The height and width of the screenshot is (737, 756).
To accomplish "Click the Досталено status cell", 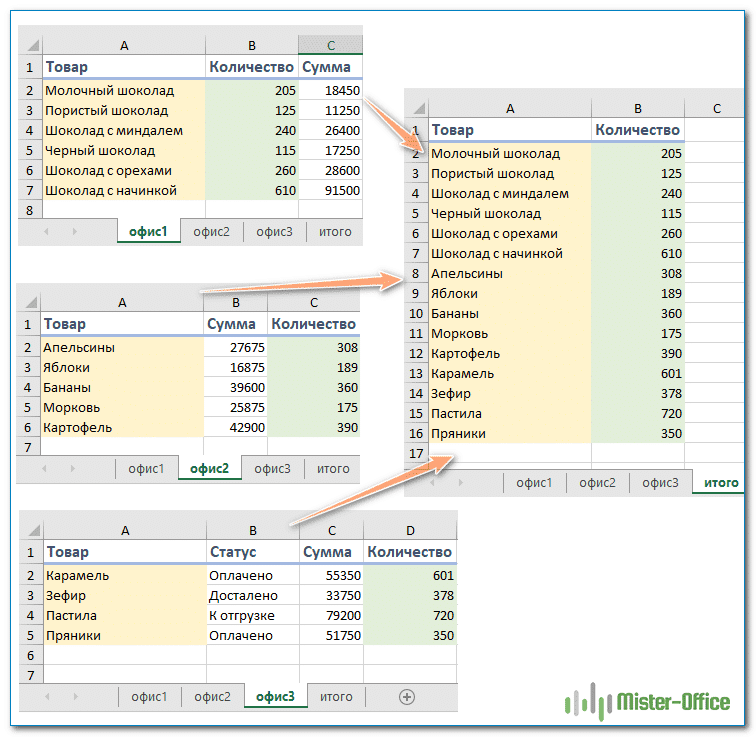I will click(x=253, y=596).
